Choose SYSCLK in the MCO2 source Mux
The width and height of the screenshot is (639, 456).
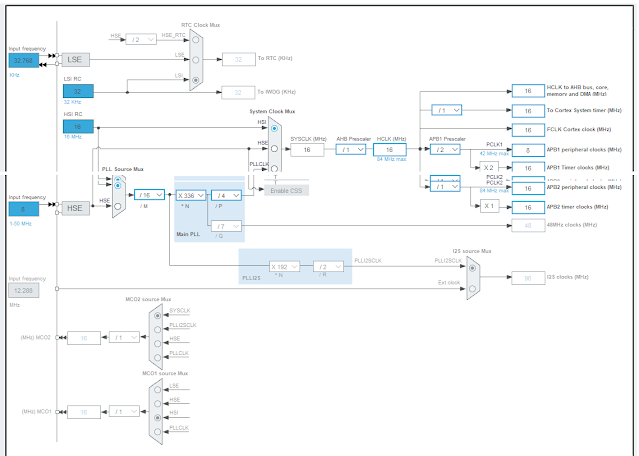coord(158,316)
